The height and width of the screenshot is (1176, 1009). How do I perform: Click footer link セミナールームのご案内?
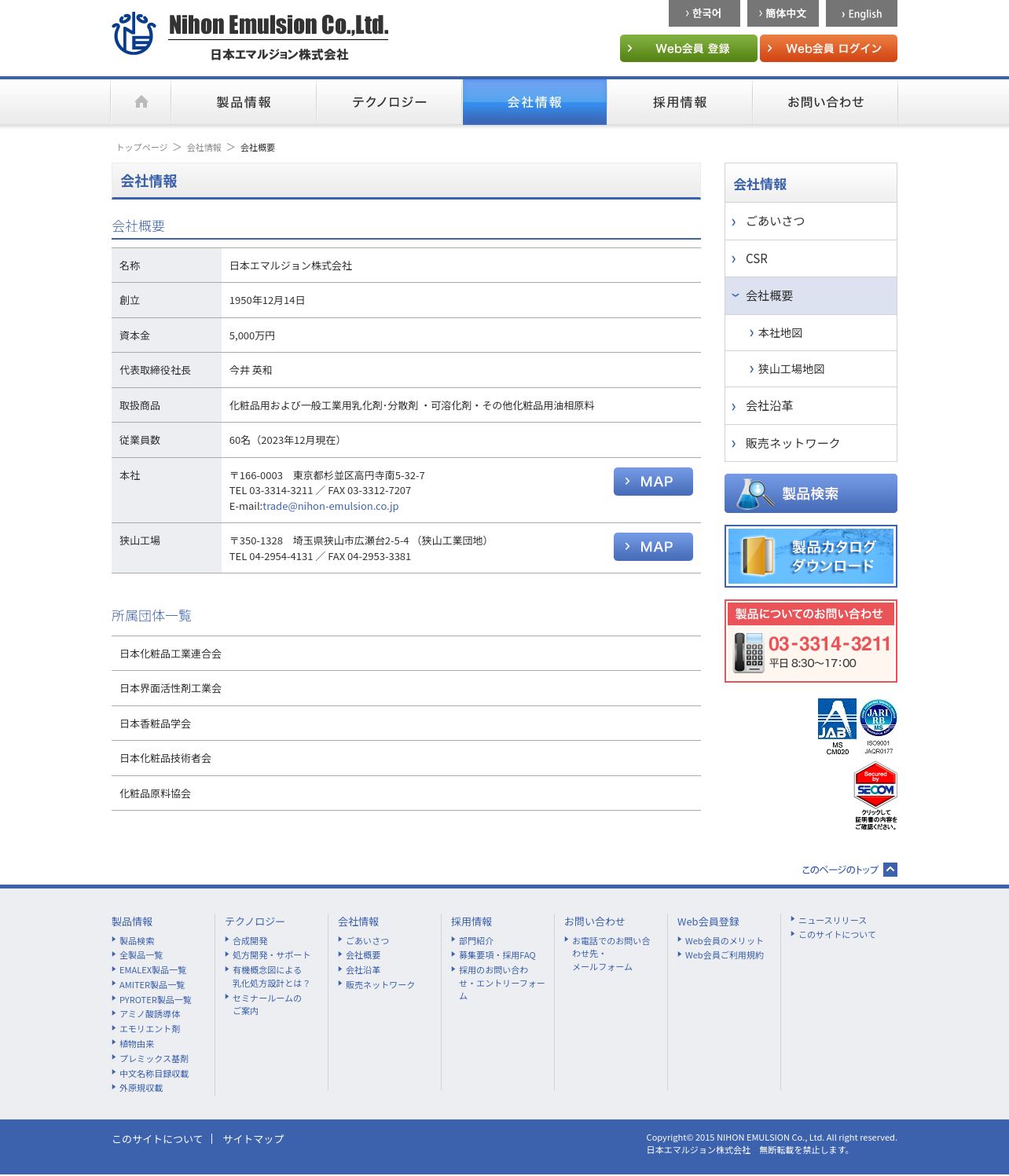[267, 1005]
